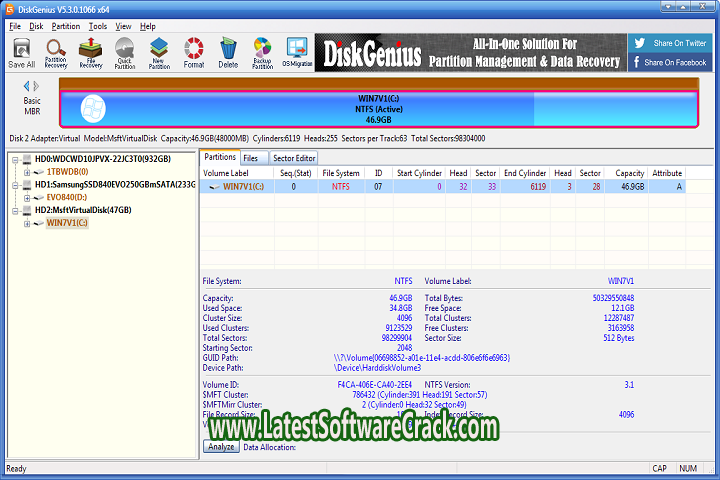Collapse the HD0 WDC disk node

click(x=15, y=160)
